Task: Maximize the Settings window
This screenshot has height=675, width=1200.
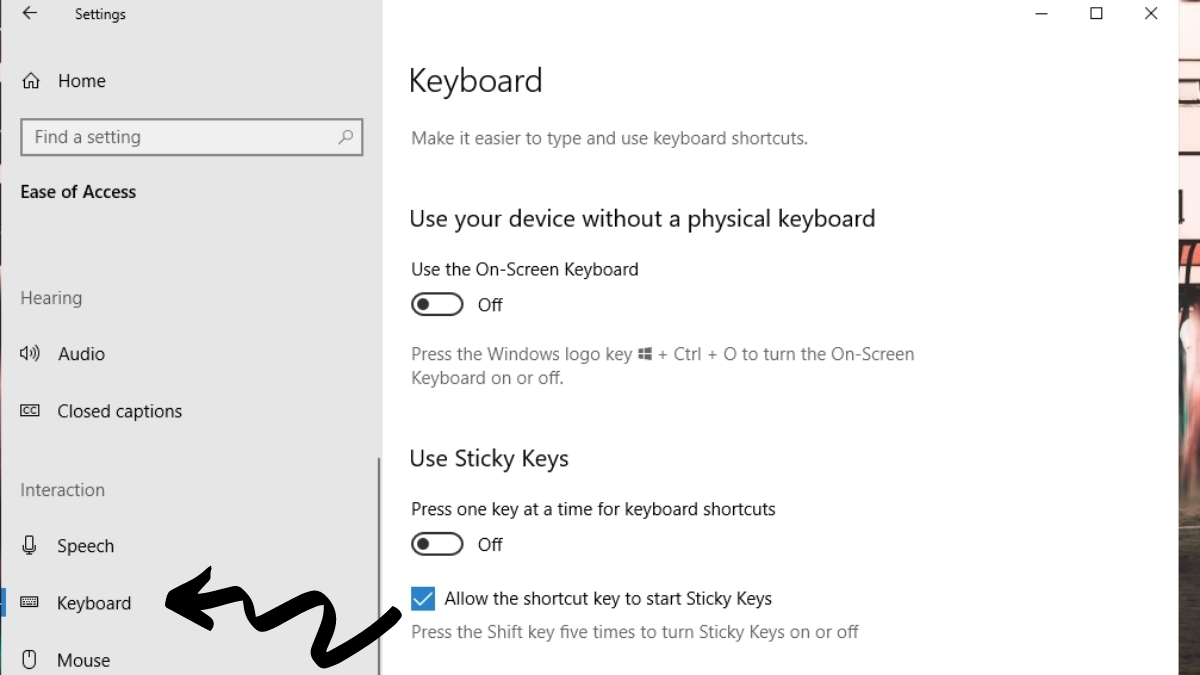Action: [x=1096, y=14]
